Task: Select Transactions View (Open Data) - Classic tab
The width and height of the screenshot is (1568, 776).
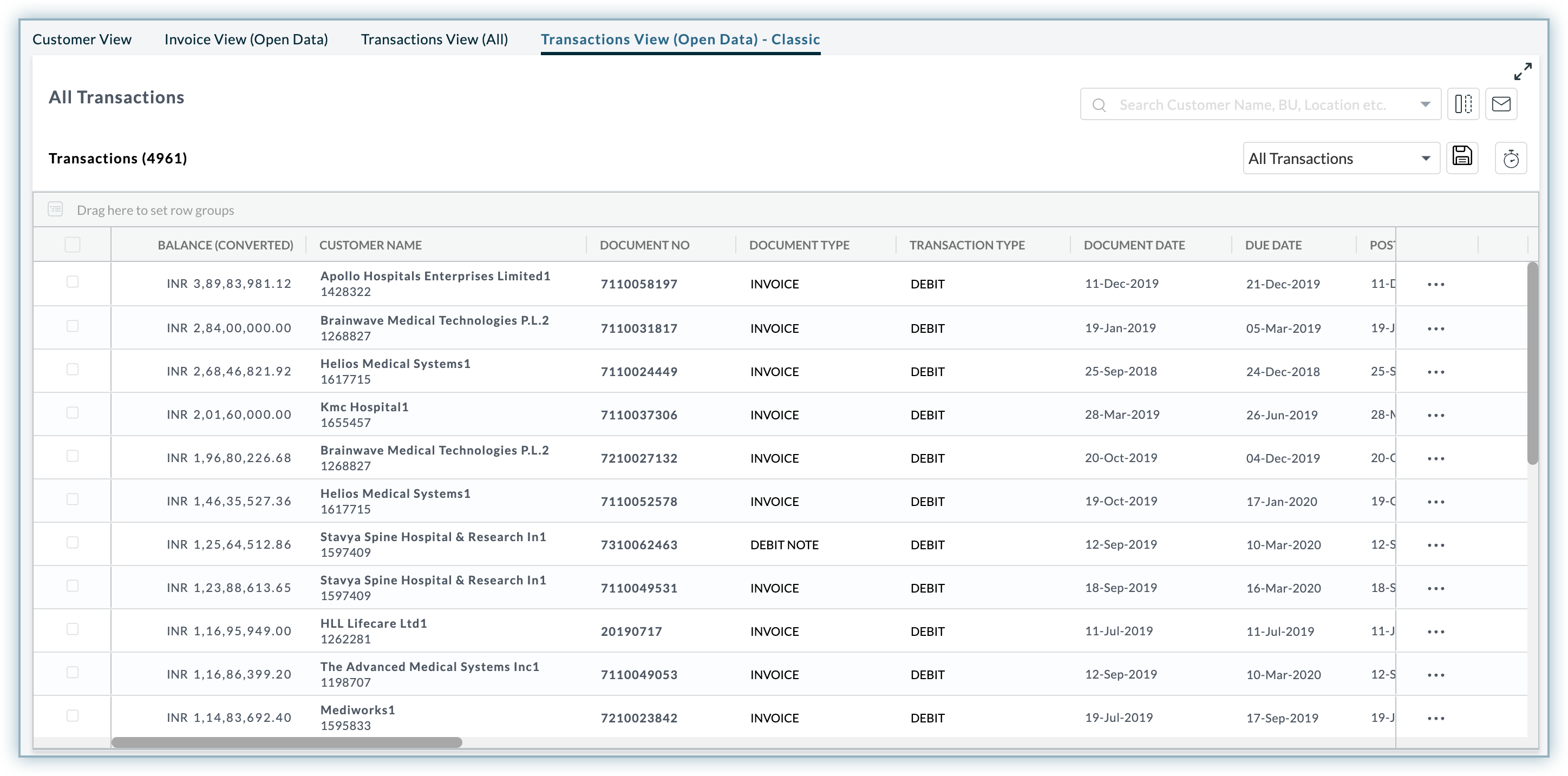Action: tap(680, 40)
